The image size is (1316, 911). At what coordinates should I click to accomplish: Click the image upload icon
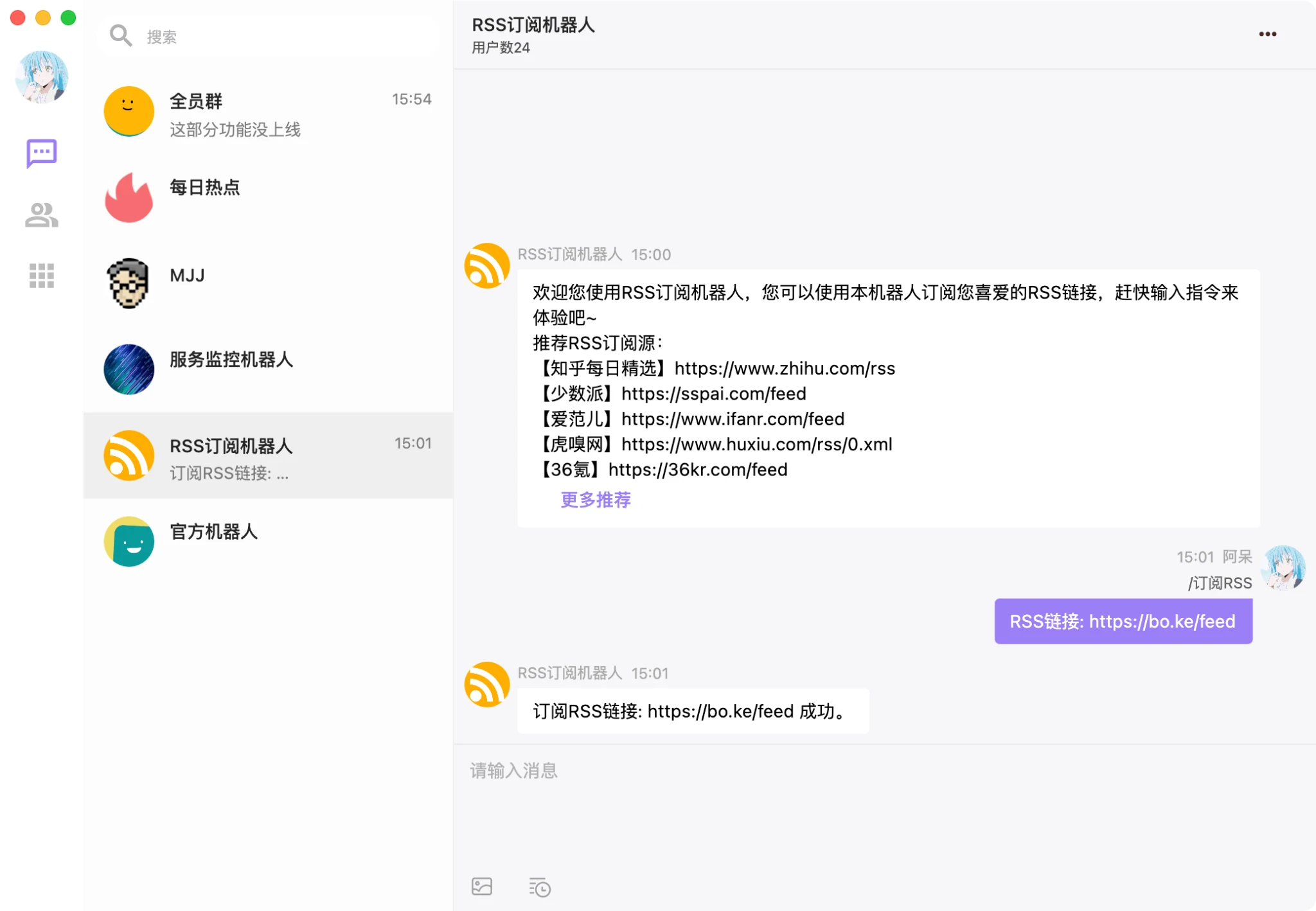tap(482, 887)
